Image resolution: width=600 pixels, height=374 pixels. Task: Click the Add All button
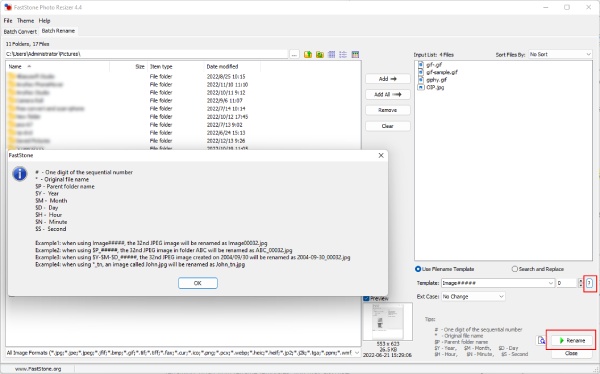click(x=388, y=94)
